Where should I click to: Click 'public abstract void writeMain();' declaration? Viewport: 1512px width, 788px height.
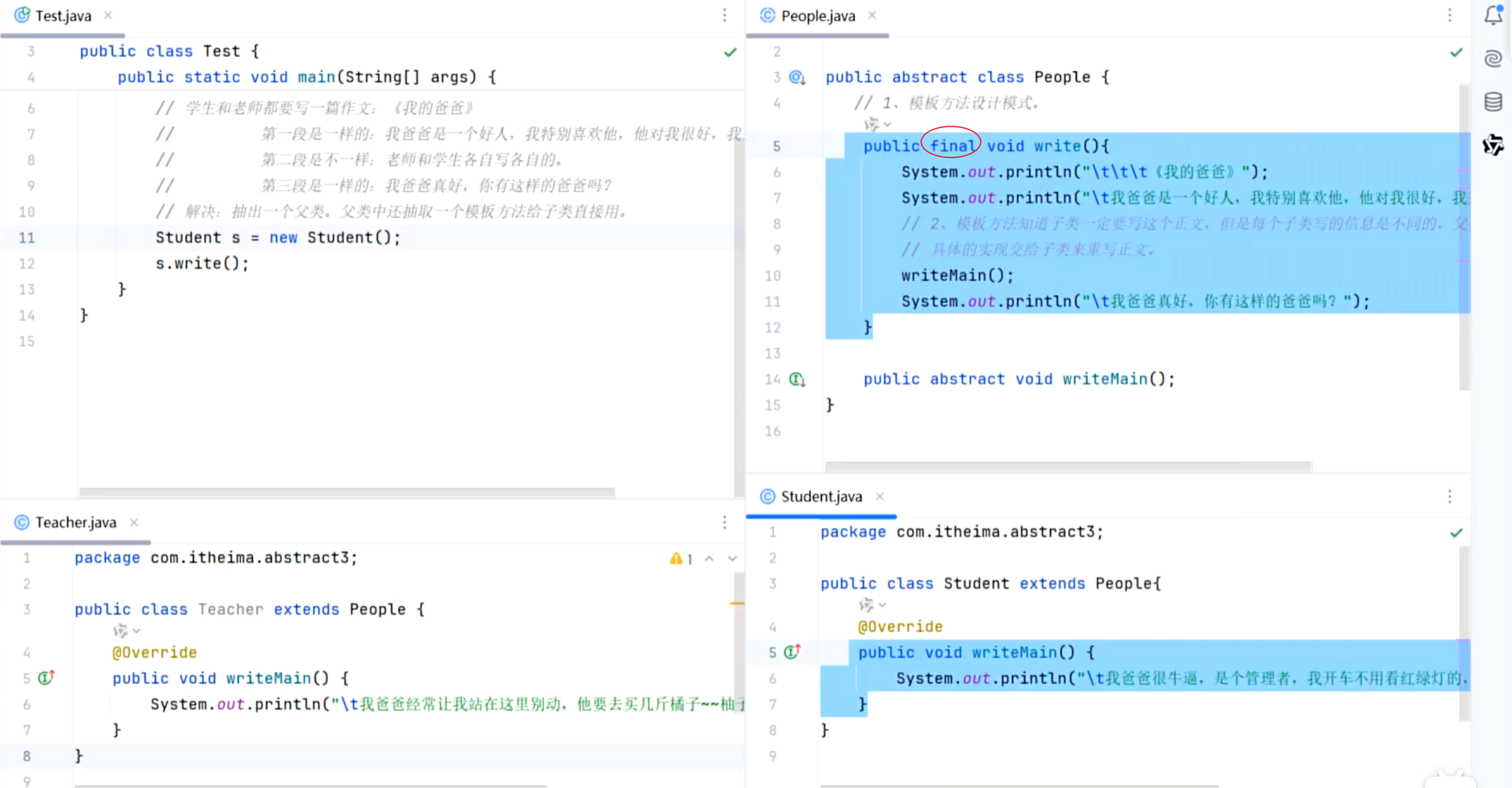pyautogui.click(x=1019, y=379)
